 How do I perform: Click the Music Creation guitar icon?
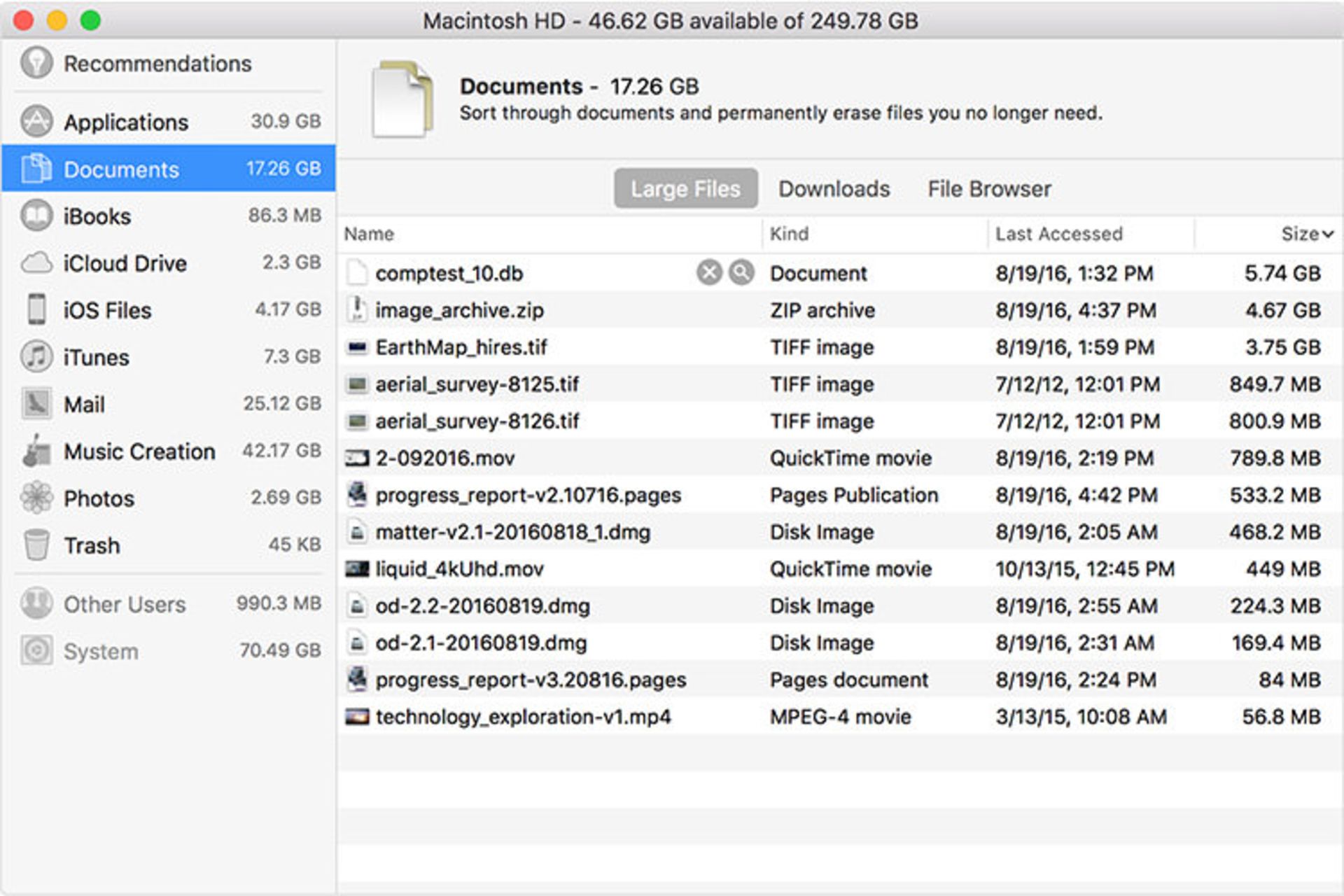[x=36, y=451]
